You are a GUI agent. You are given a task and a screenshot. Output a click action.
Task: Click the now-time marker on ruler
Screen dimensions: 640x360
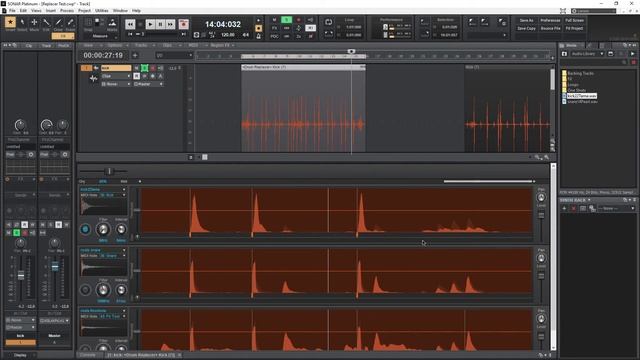pyautogui.click(x=351, y=51)
